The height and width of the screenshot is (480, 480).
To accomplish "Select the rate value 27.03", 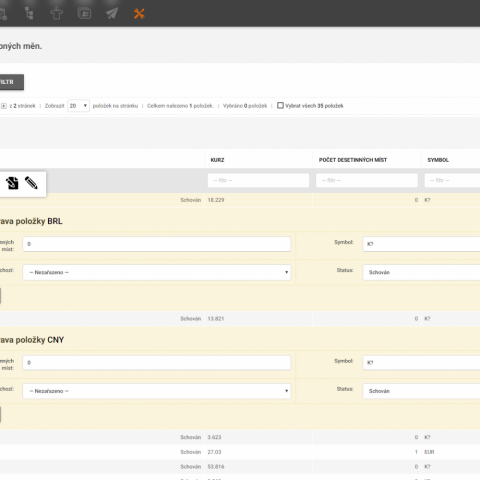I will 214,452.
